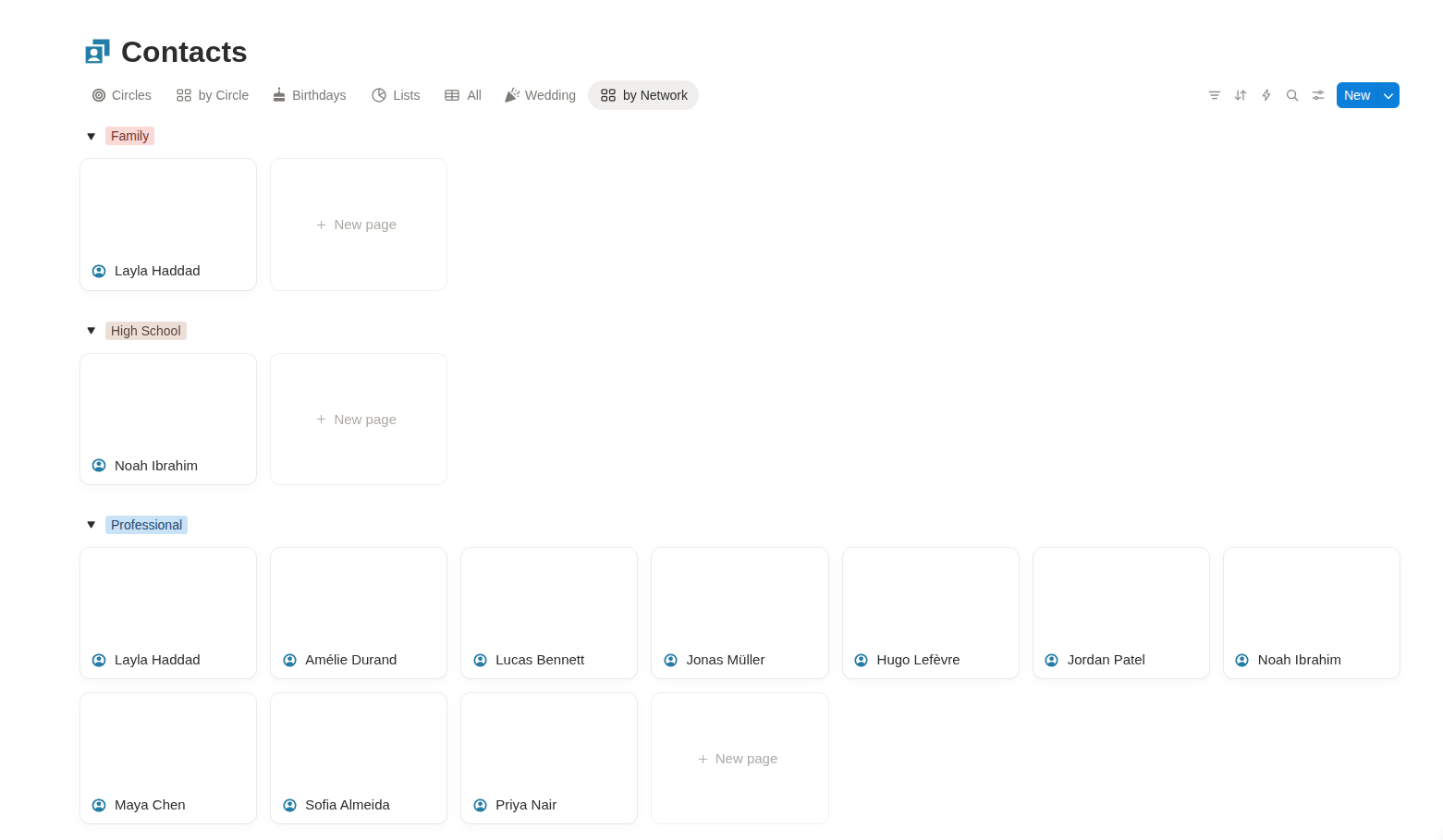Open the sort arrows icon
The image size is (1443, 840).
click(x=1241, y=95)
